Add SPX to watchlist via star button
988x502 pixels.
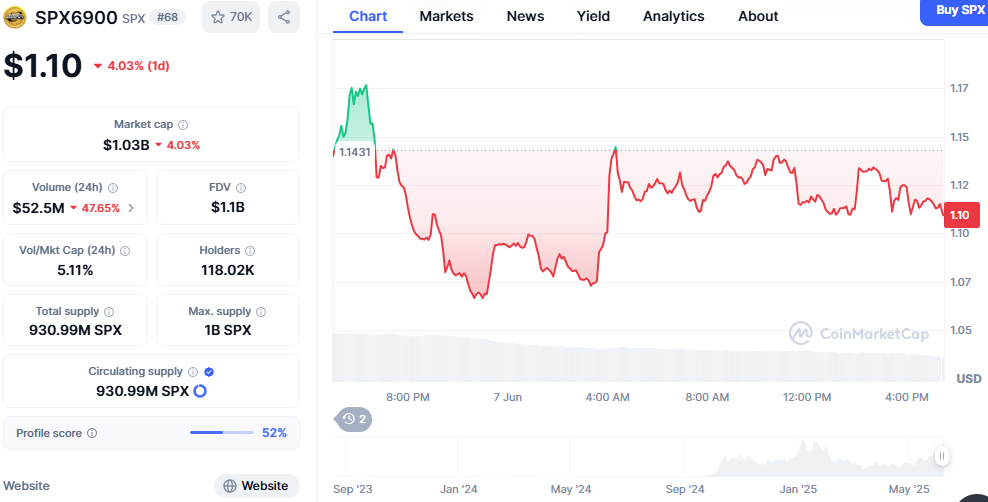pyautogui.click(x=231, y=17)
